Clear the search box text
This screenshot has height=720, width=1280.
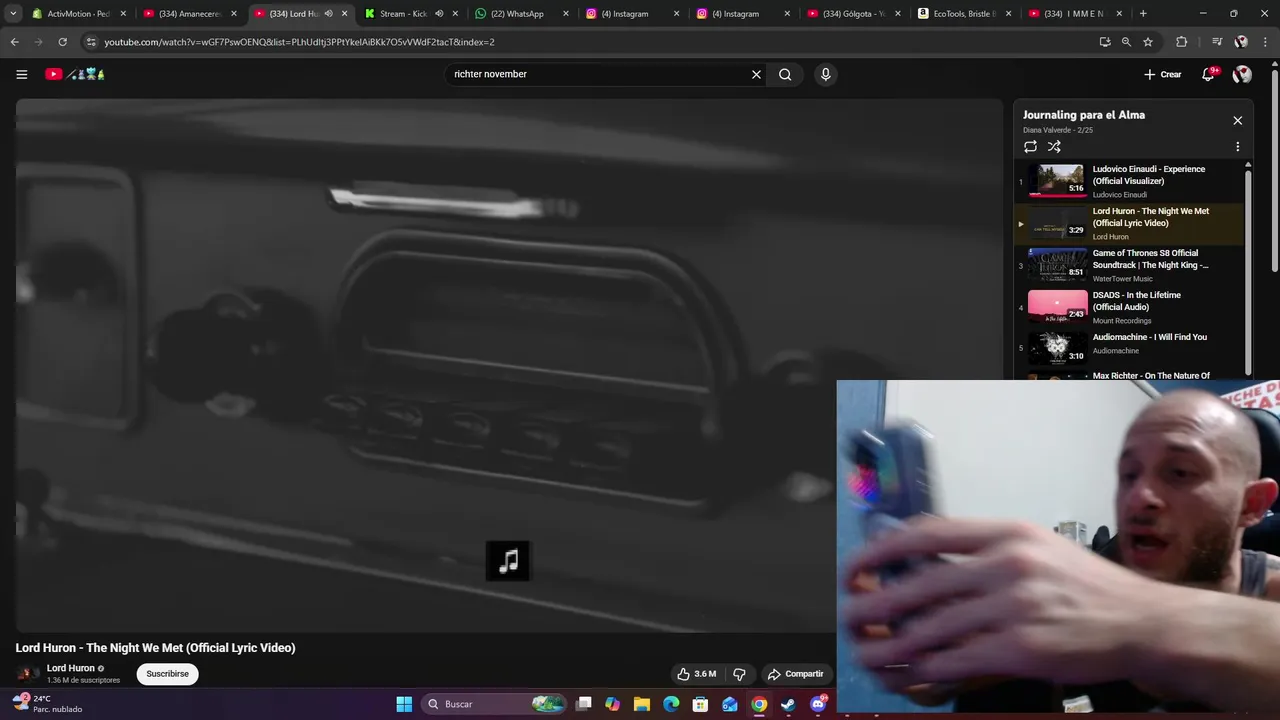pyautogui.click(x=756, y=74)
